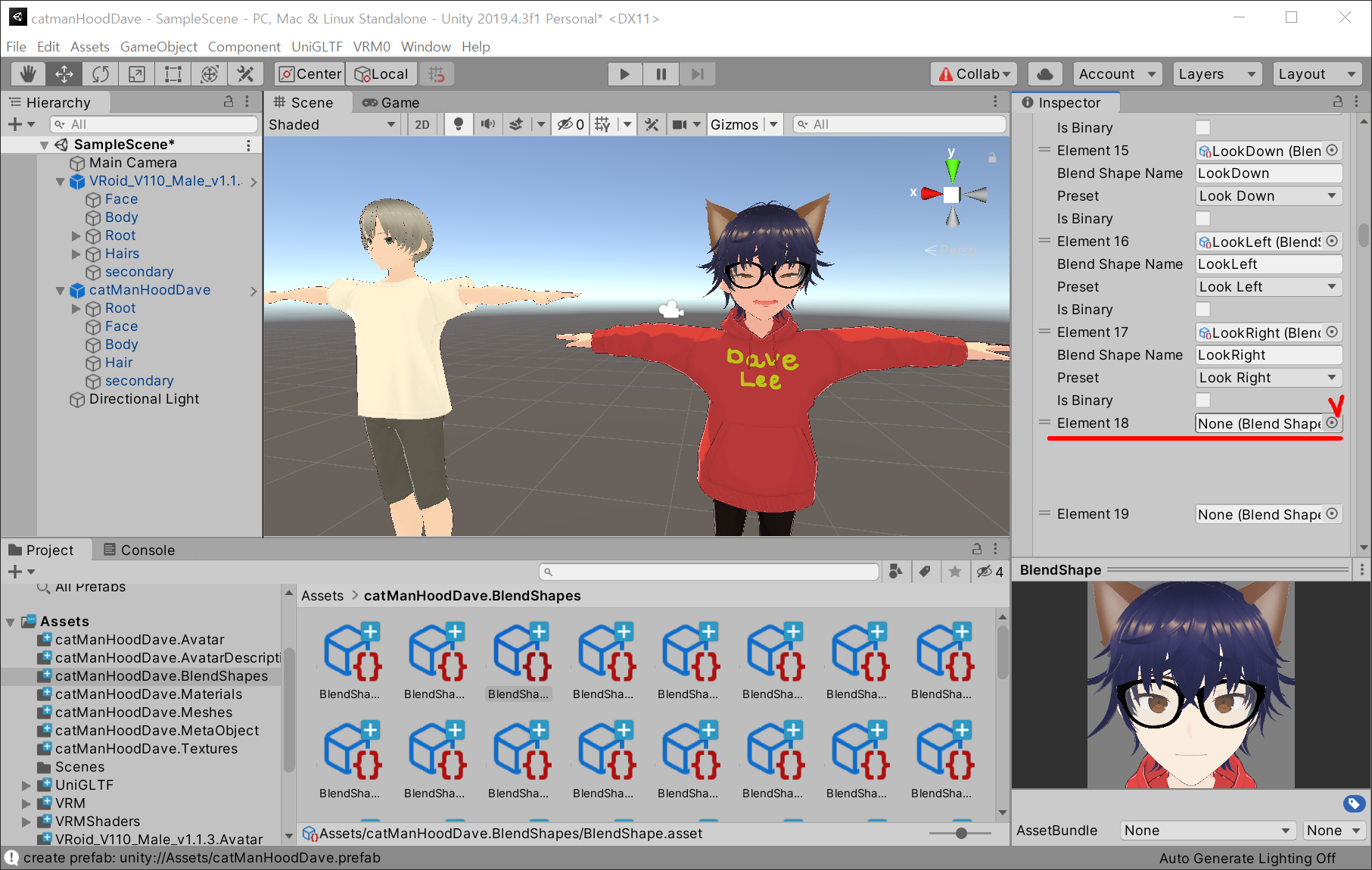Click the Pause button
The height and width of the screenshot is (870, 1372).
661,73
